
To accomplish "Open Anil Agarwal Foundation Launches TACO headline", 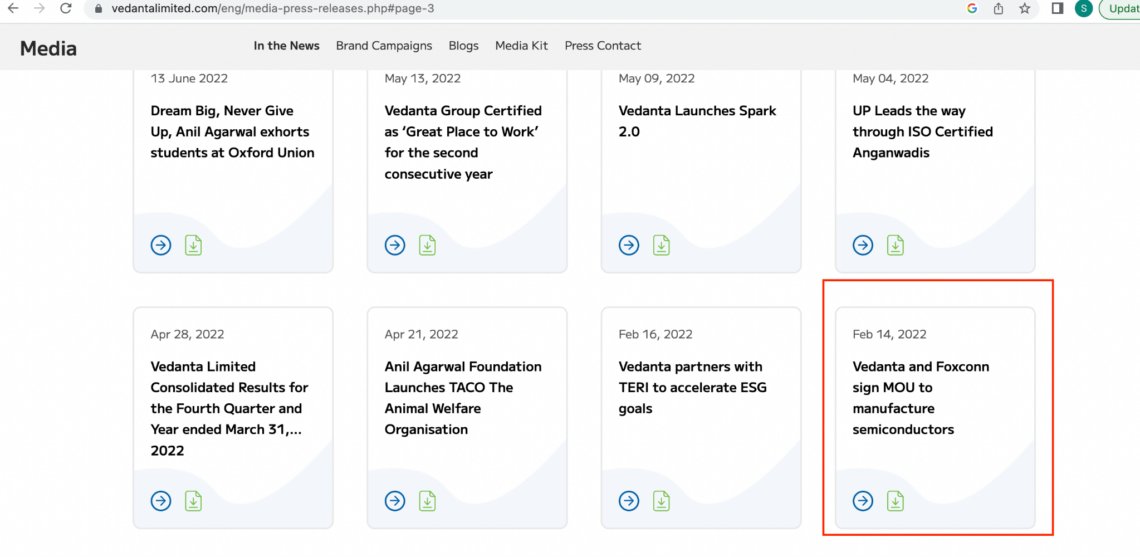I will point(463,398).
